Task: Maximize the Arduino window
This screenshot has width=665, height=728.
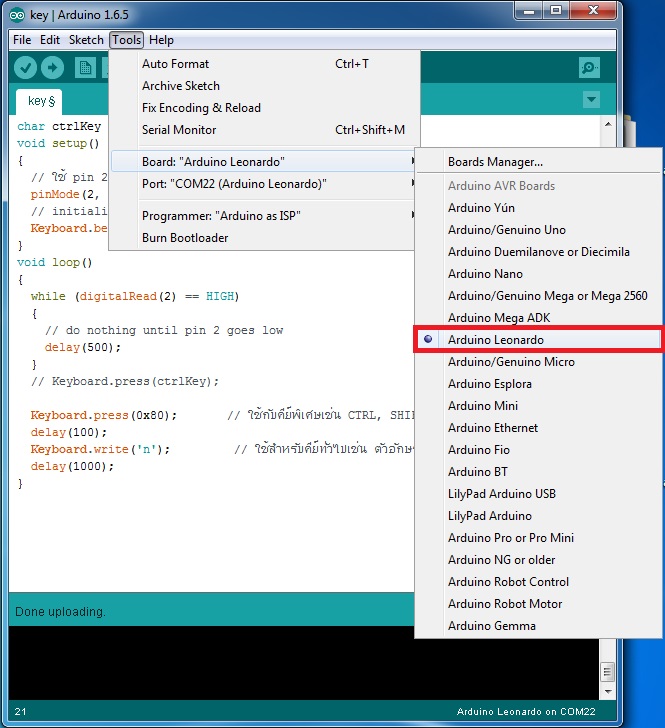Action: (x=555, y=11)
